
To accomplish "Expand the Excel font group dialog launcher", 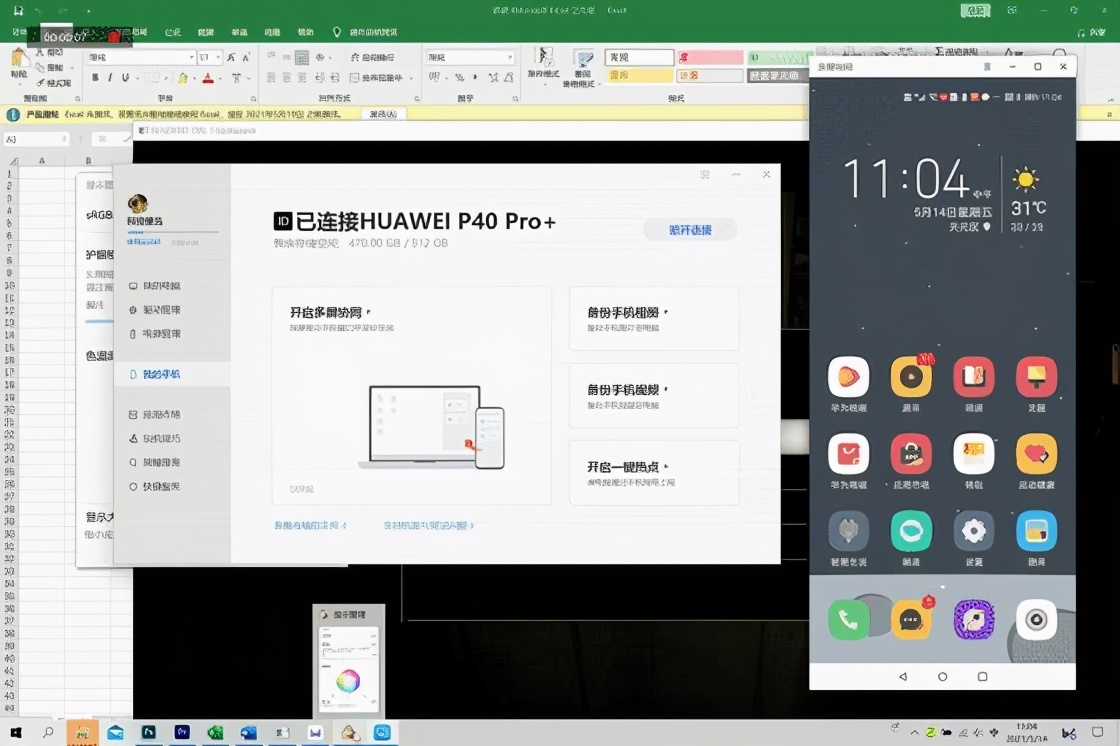I will pyautogui.click(x=254, y=99).
